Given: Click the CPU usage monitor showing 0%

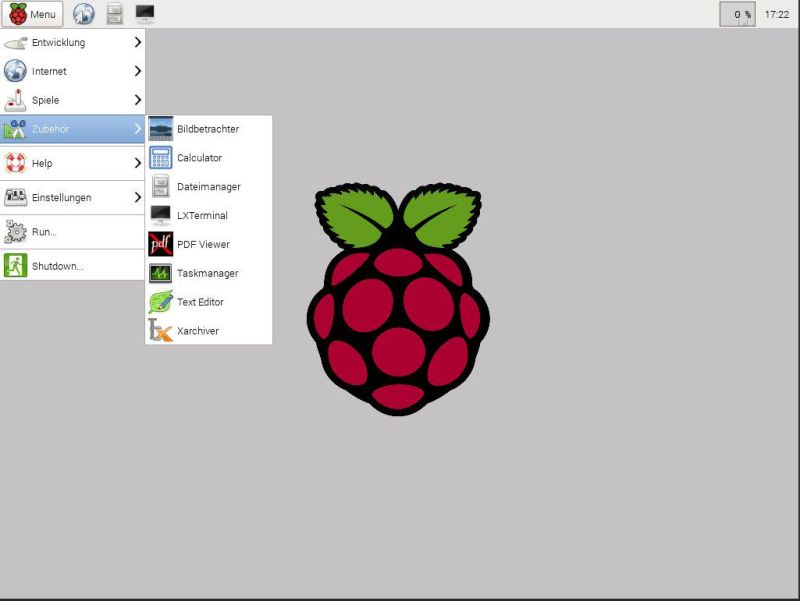Looking at the screenshot, I should 738,14.
